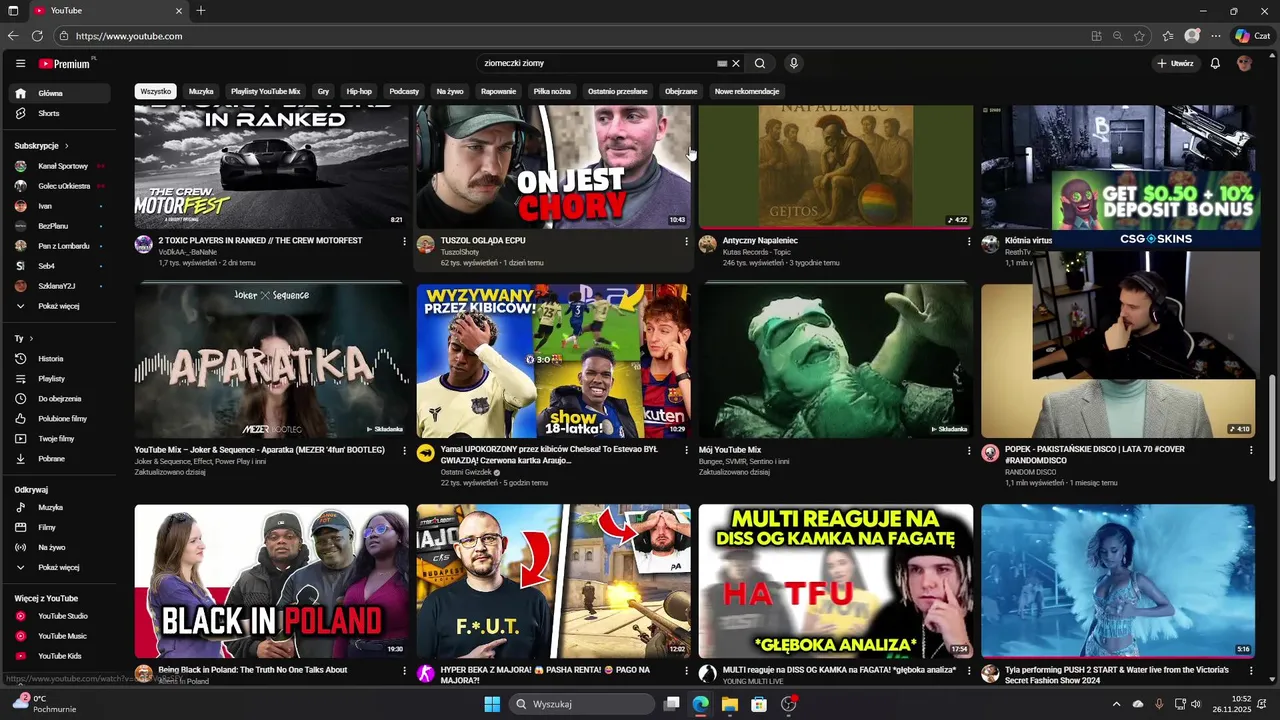Image resolution: width=1280 pixels, height=720 pixels.
Task: Open the on-screen keyboard icon in search box
Action: click(x=722, y=63)
